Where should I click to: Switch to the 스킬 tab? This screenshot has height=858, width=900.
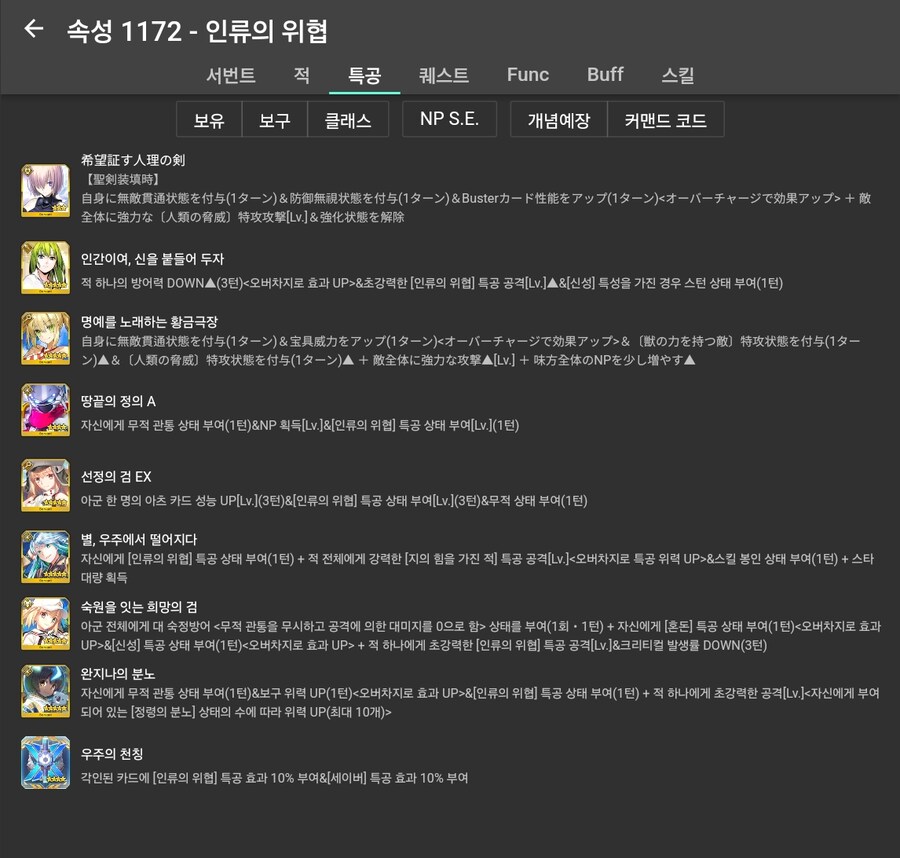coord(680,74)
